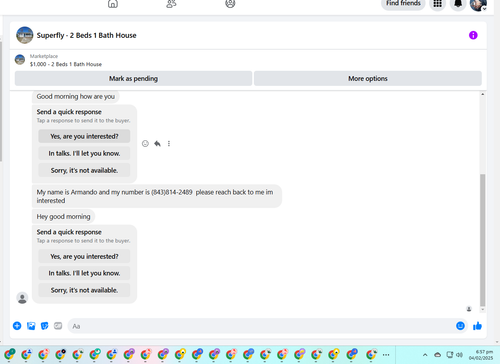Click Mark as pending
This screenshot has width=500, height=364.
[x=133, y=78]
